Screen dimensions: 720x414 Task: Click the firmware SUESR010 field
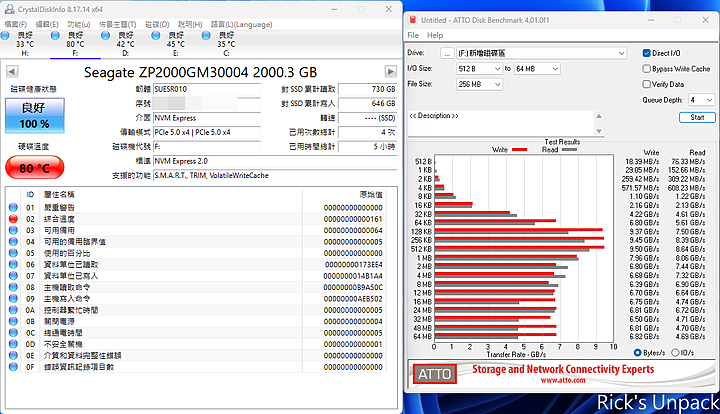tap(207, 89)
